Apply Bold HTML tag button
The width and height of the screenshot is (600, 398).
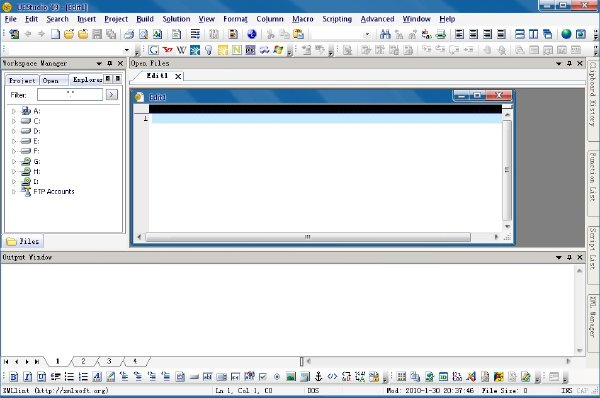pyautogui.click(x=13, y=377)
